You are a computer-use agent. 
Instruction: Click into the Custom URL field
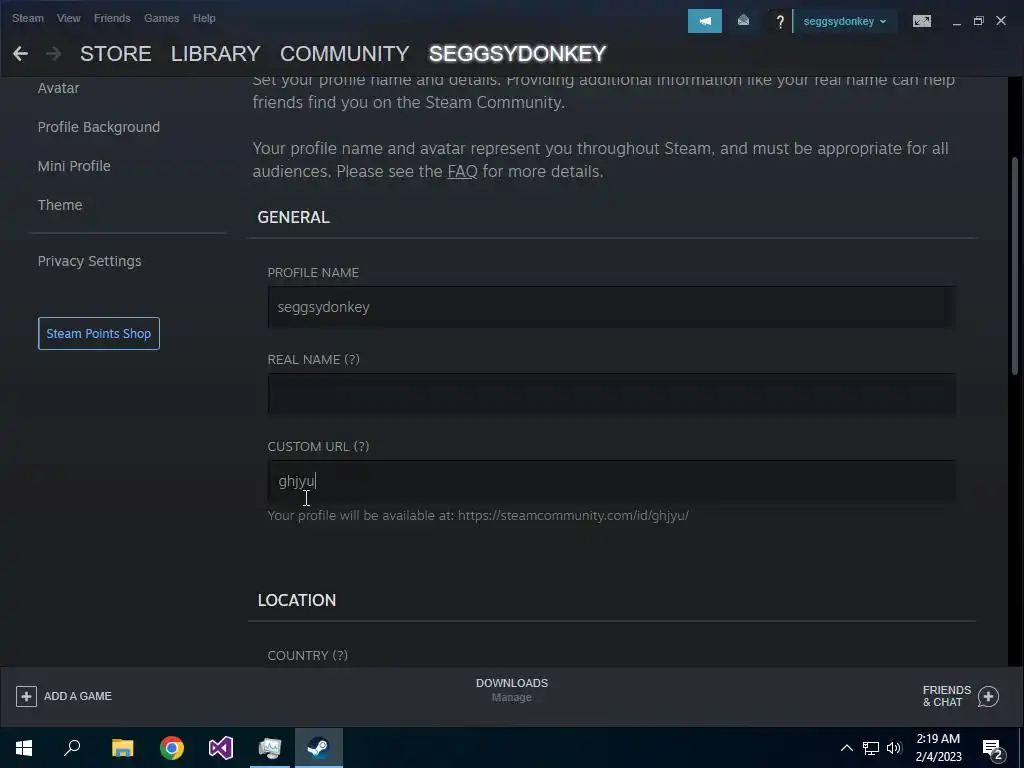click(612, 481)
